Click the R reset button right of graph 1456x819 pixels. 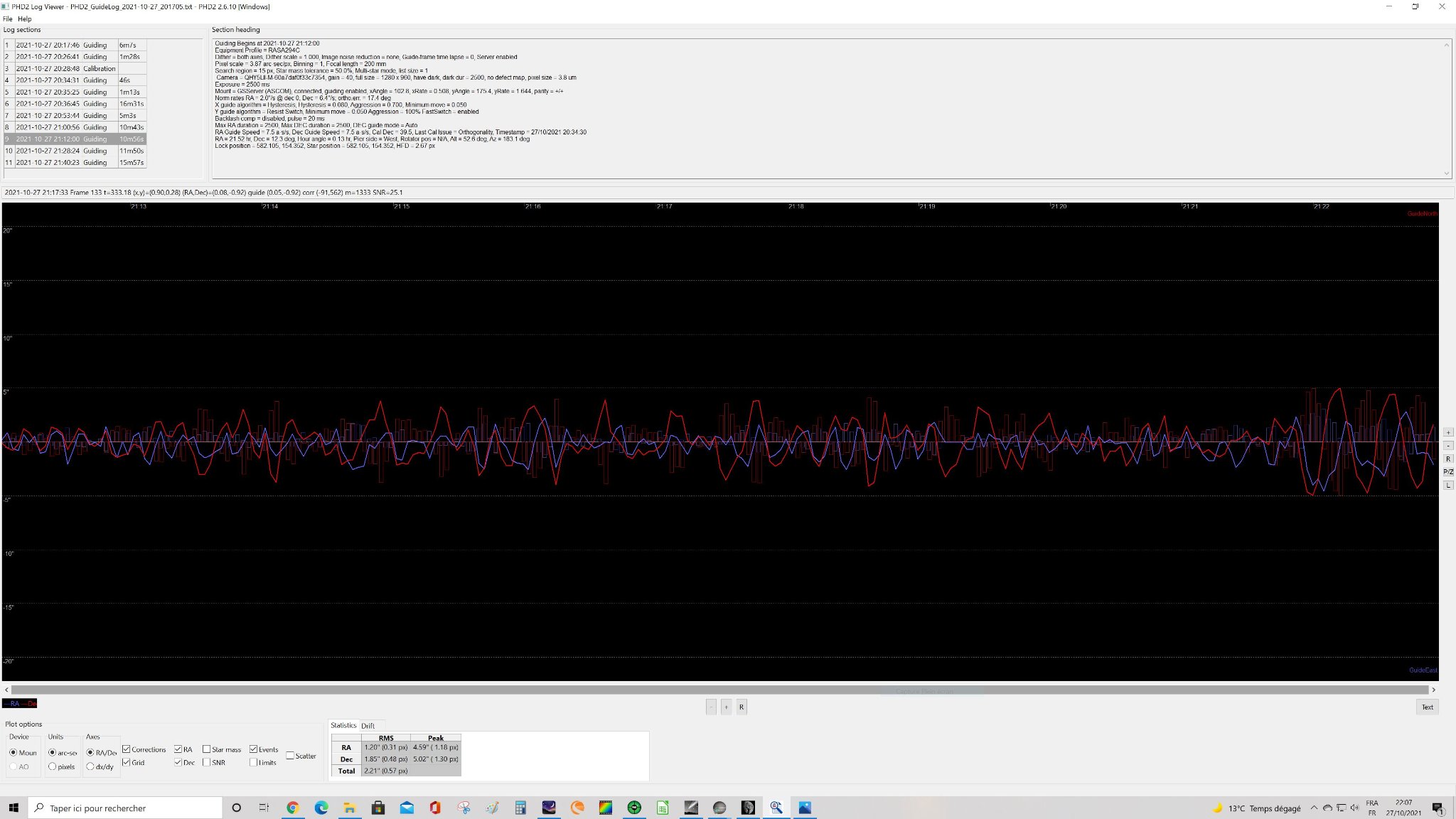click(x=1448, y=459)
